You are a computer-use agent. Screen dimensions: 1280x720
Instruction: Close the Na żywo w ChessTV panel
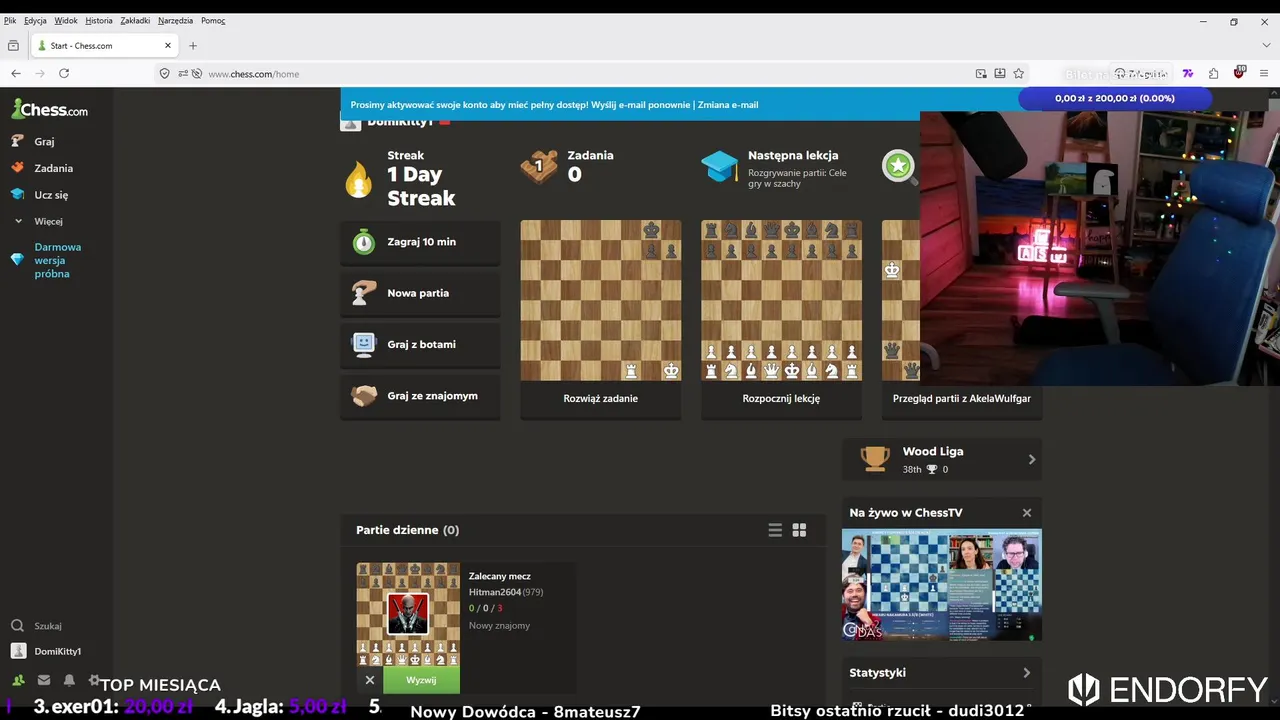(1027, 513)
